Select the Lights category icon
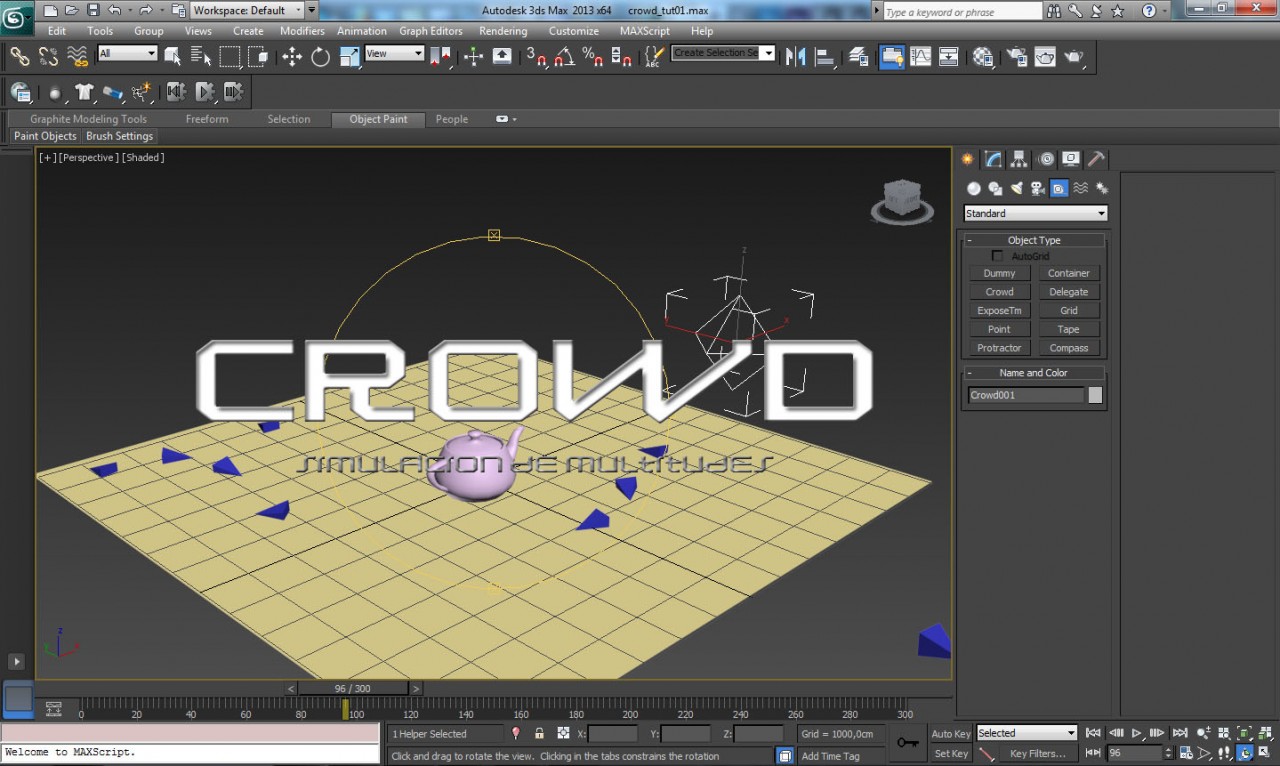Screen dimensions: 1280x766 click(1016, 188)
